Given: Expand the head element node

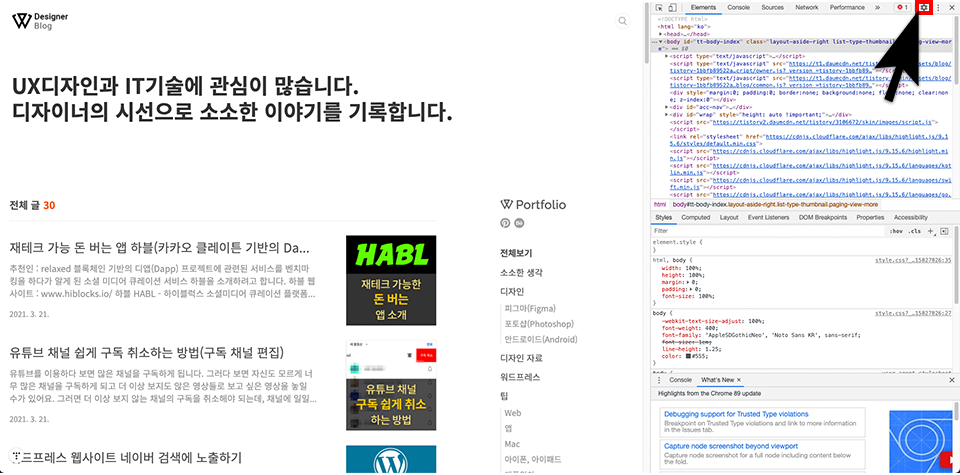Looking at the screenshot, I should pos(661,34).
